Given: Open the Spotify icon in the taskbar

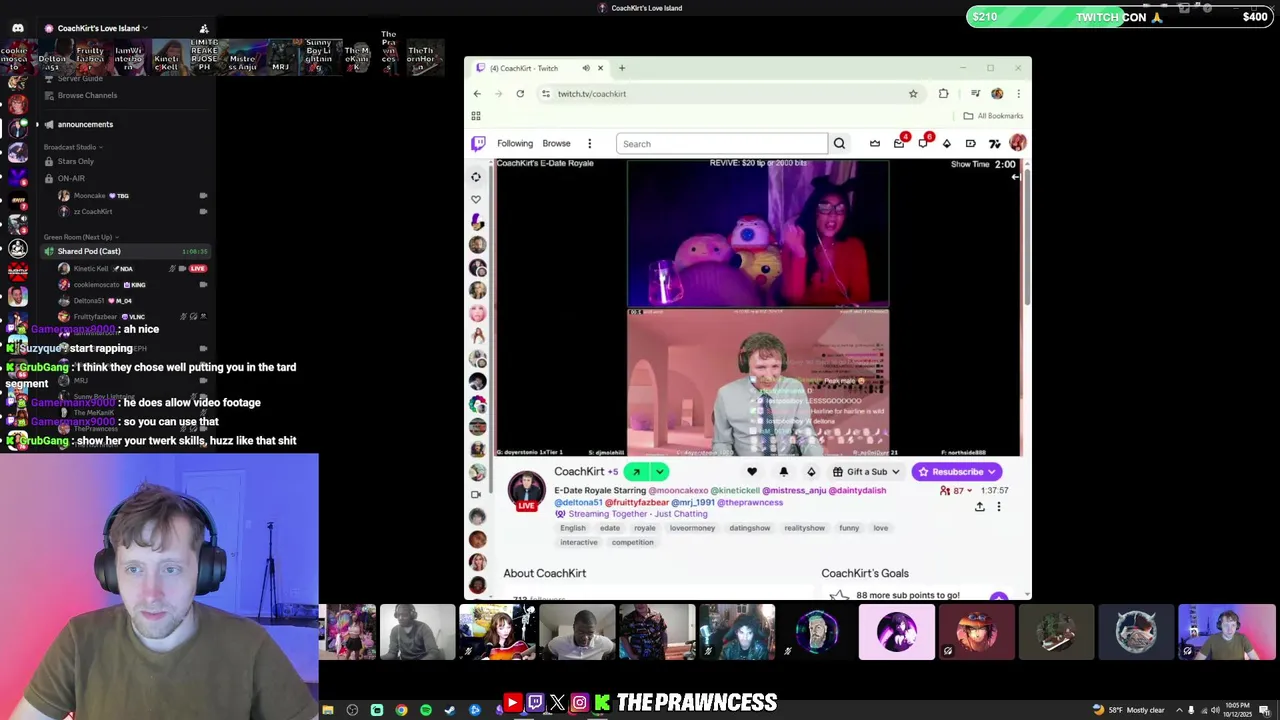Looking at the screenshot, I should point(426,710).
